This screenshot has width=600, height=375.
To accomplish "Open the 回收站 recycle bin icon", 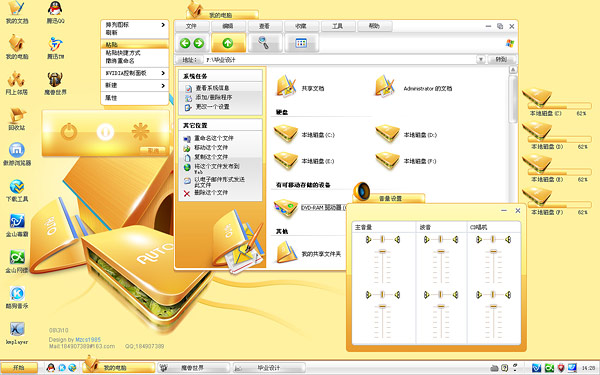I will 16,119.
